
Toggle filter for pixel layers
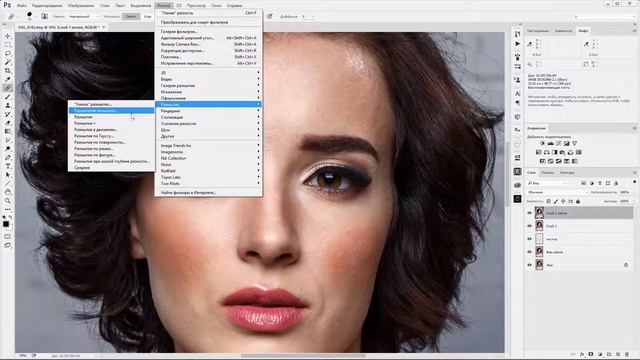(583, 183)
